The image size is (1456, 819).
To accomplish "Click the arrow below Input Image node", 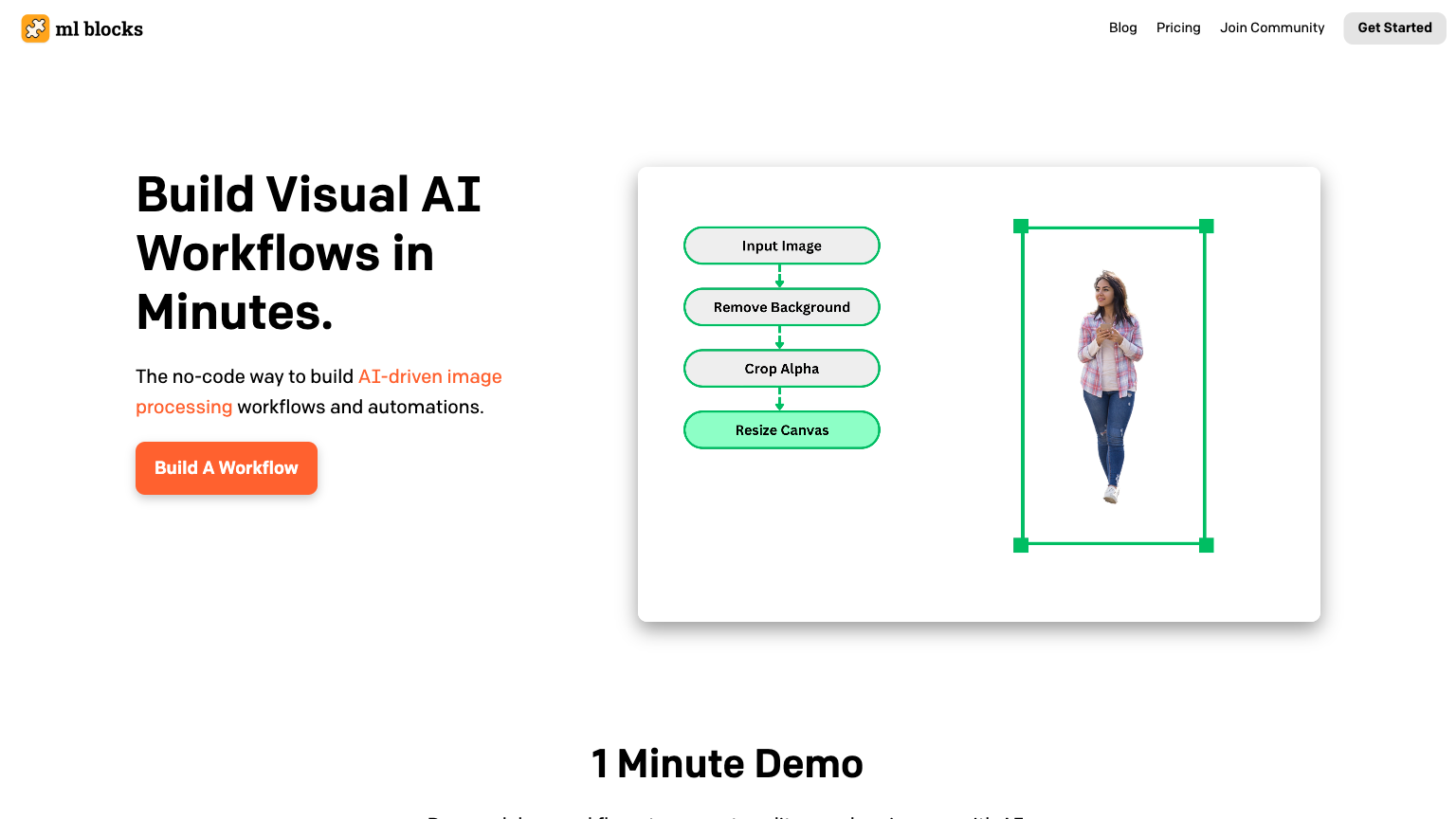I will click(x=780, y=277).
